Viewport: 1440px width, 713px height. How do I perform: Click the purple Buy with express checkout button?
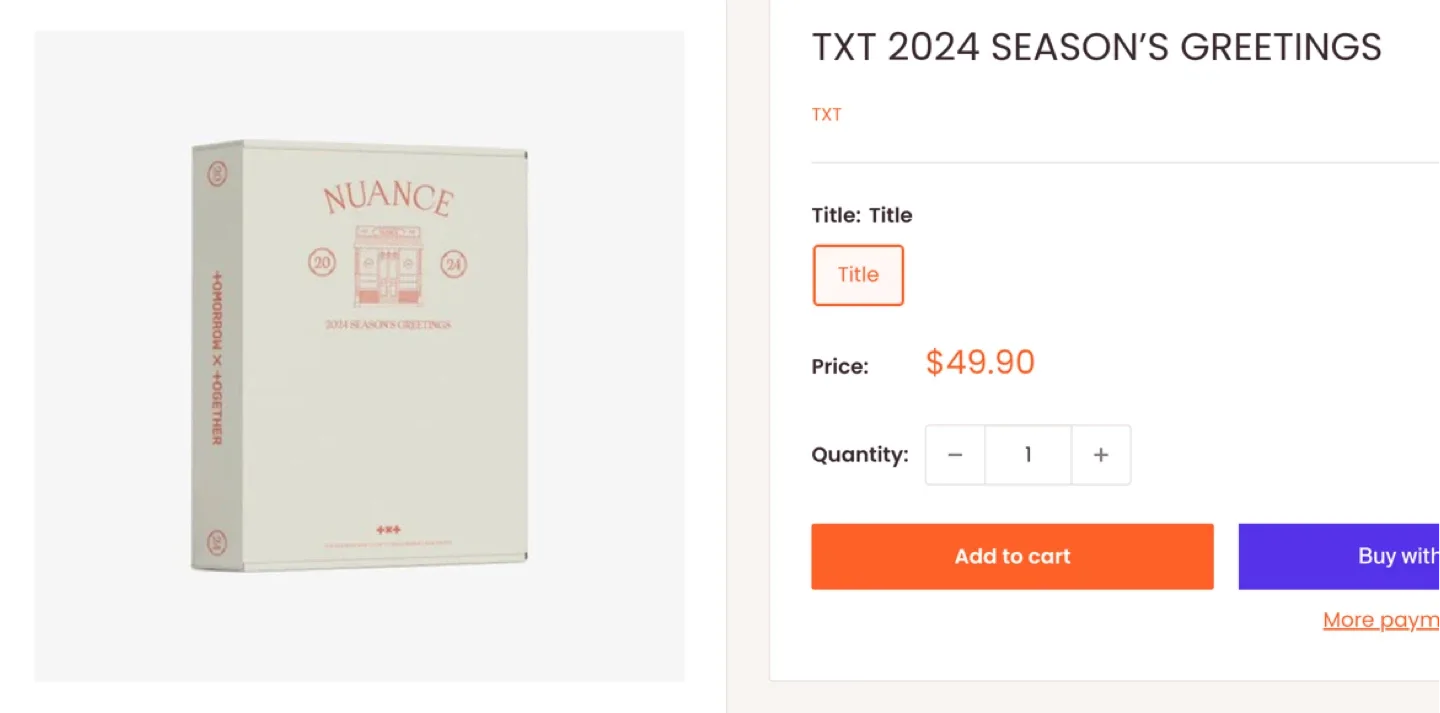pos(1390,556)
